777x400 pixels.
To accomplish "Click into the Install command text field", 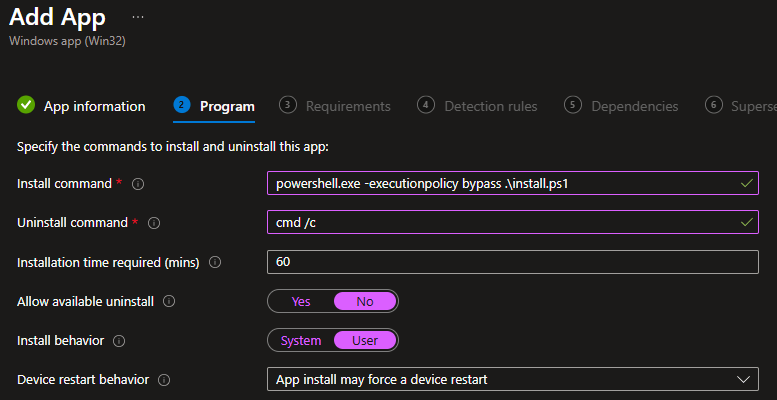I will [x=513, y=183].
